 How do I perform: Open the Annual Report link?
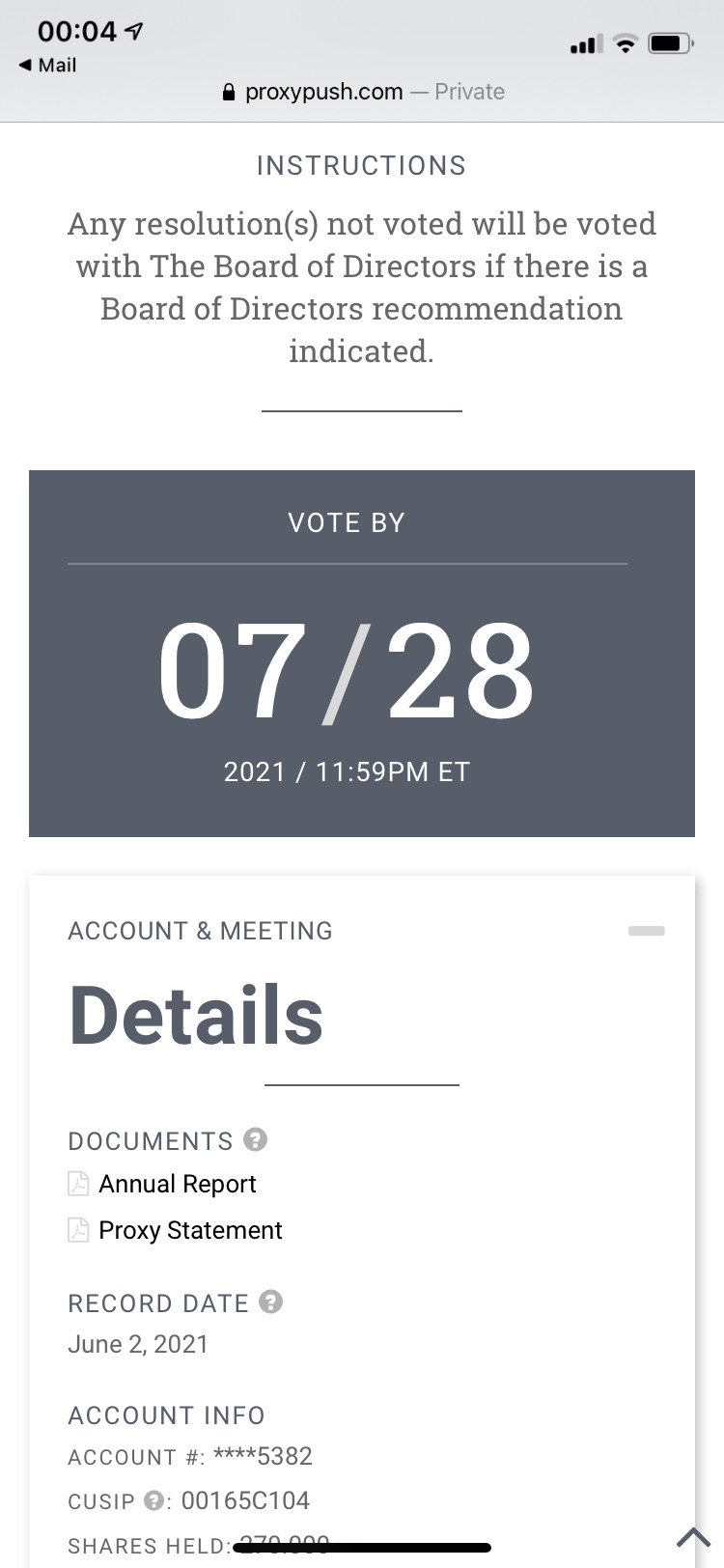point(178,1184)
